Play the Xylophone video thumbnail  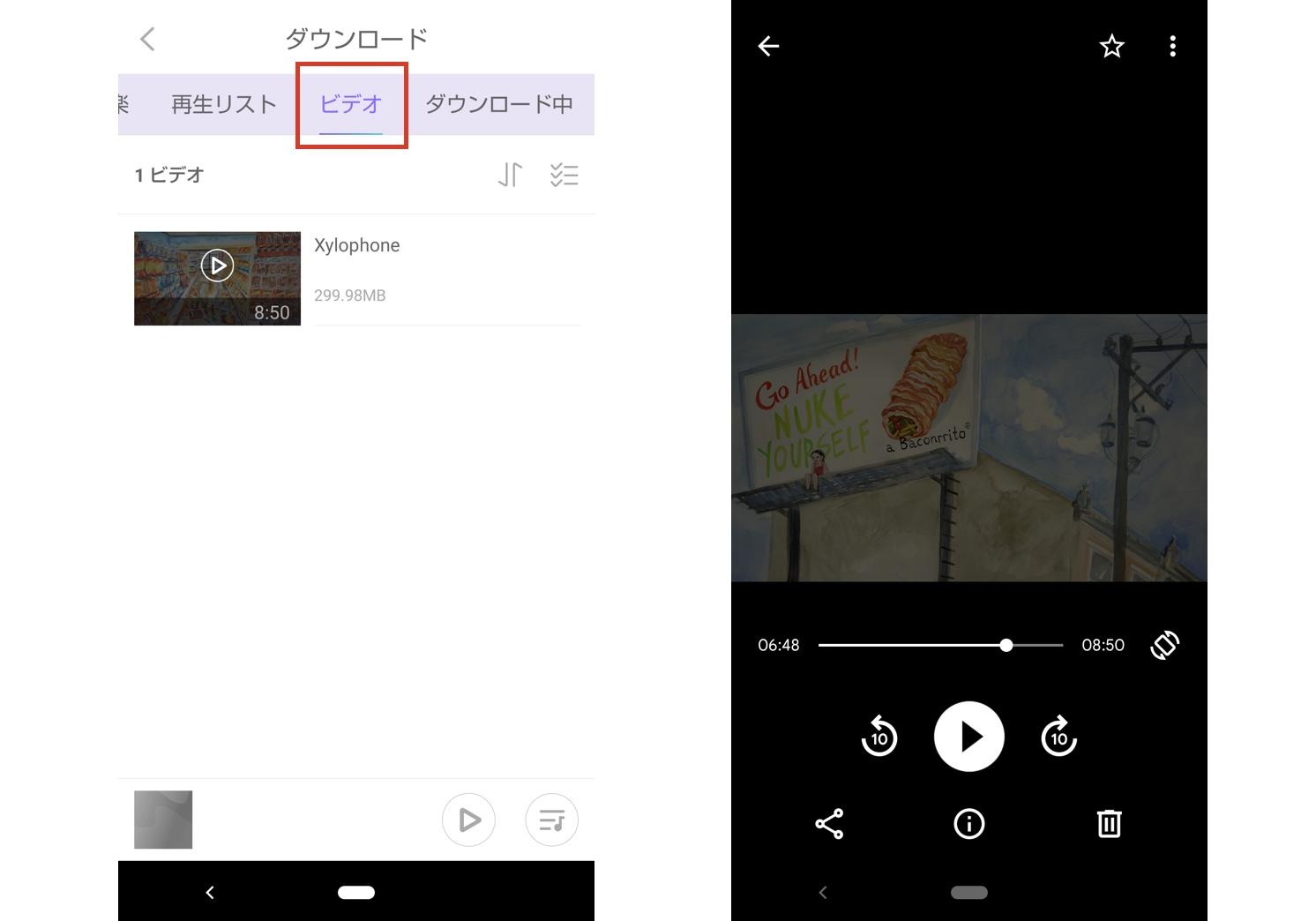(217, 278)
